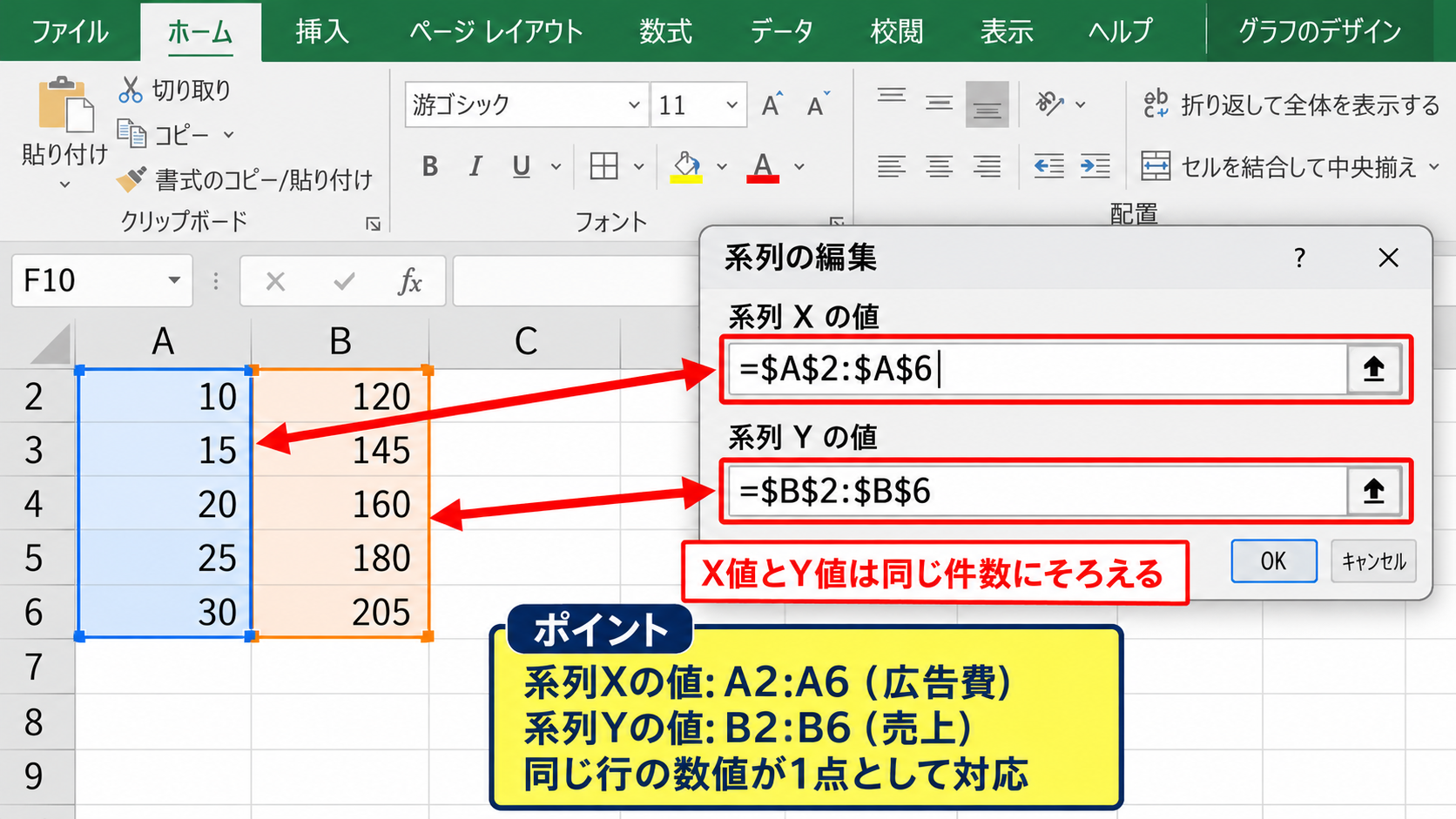The image size is (1456, 819).
Task: Switch to the 数式 tab
Action: click(x=666, y=31)
